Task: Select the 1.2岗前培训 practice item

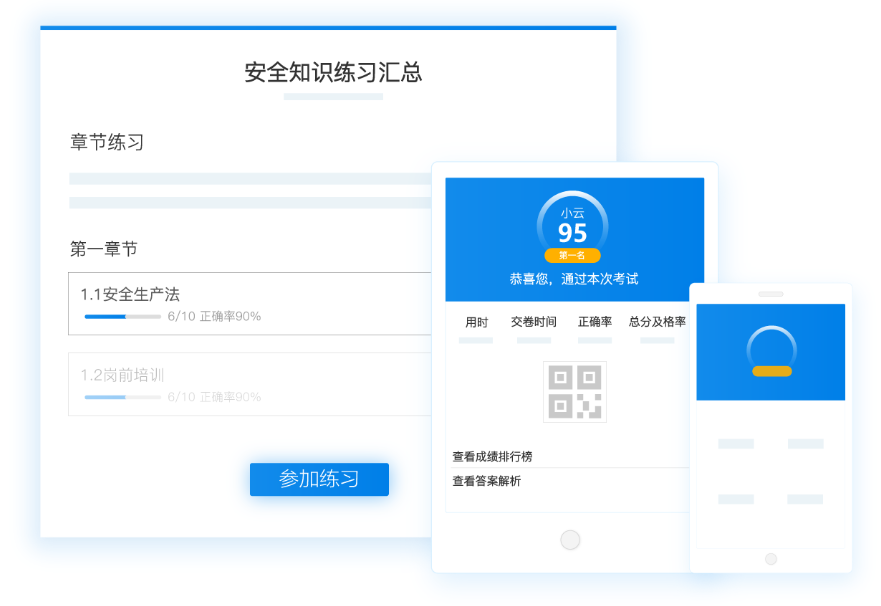Action: point(122,375)
